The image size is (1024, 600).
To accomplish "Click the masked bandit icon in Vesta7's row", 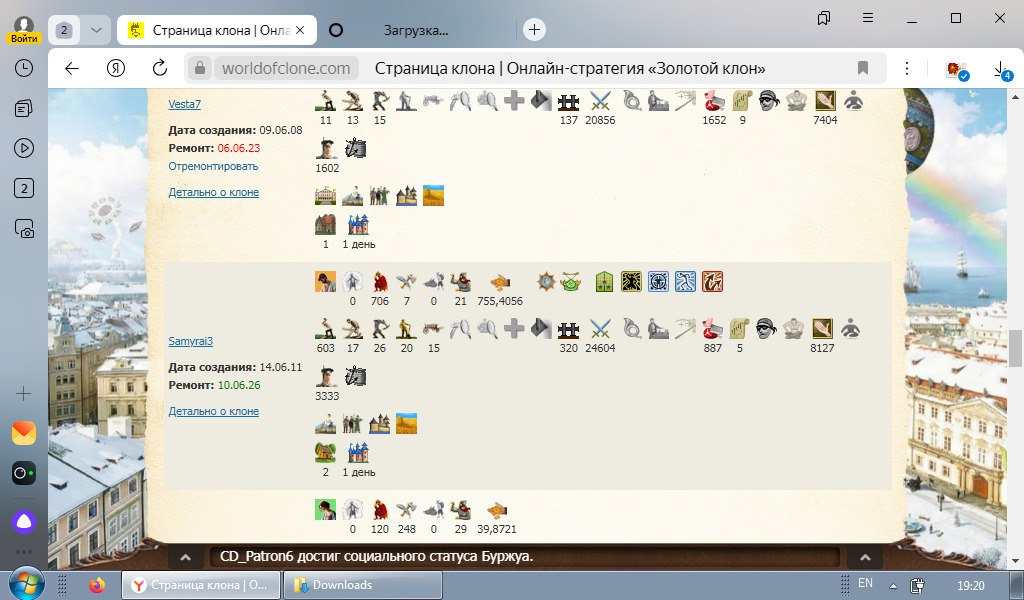I will click(768, 100).
